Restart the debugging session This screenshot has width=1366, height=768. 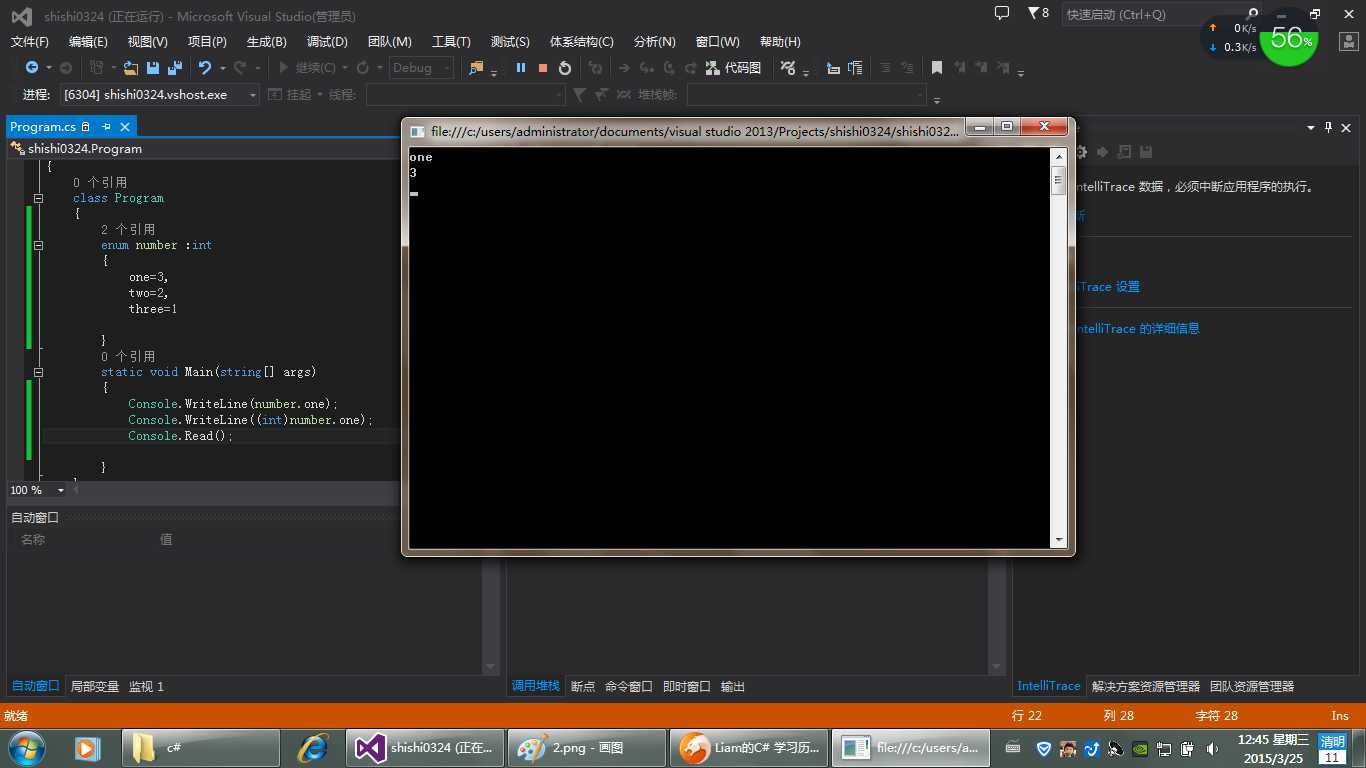565,68
